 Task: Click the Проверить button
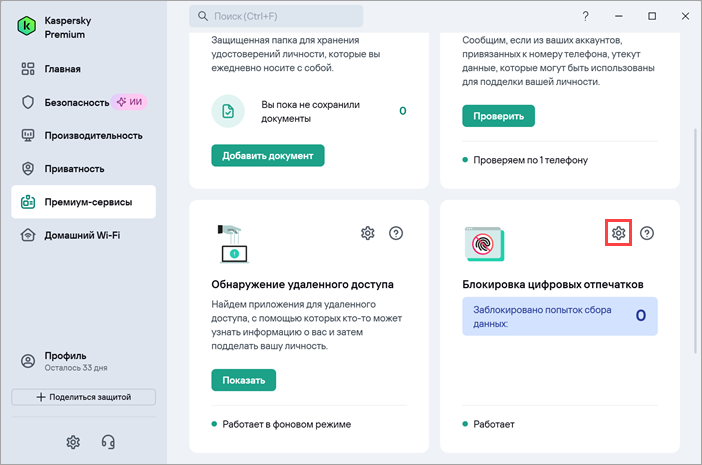498,116
